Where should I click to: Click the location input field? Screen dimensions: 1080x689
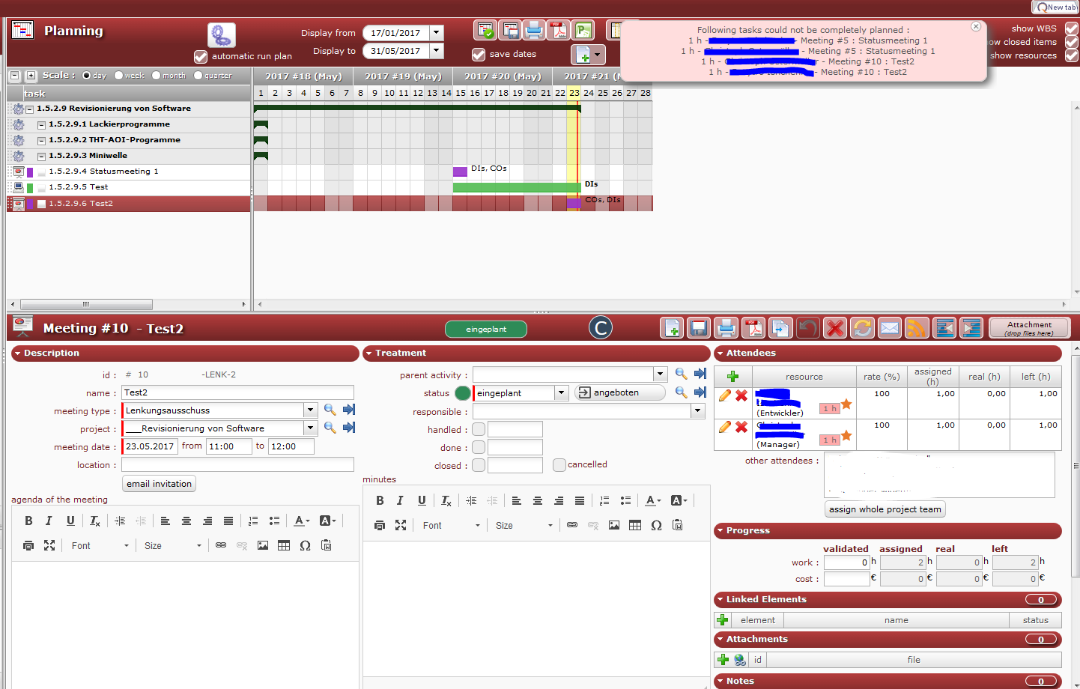(x=237, y=465)
